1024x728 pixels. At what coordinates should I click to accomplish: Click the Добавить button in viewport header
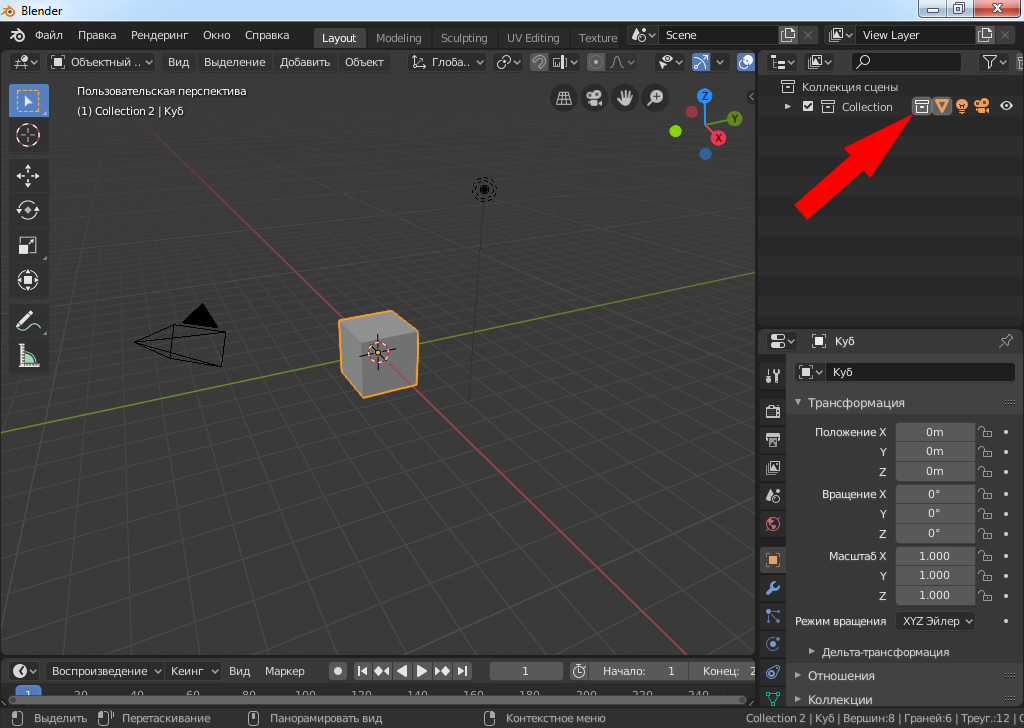pos(305,62)
